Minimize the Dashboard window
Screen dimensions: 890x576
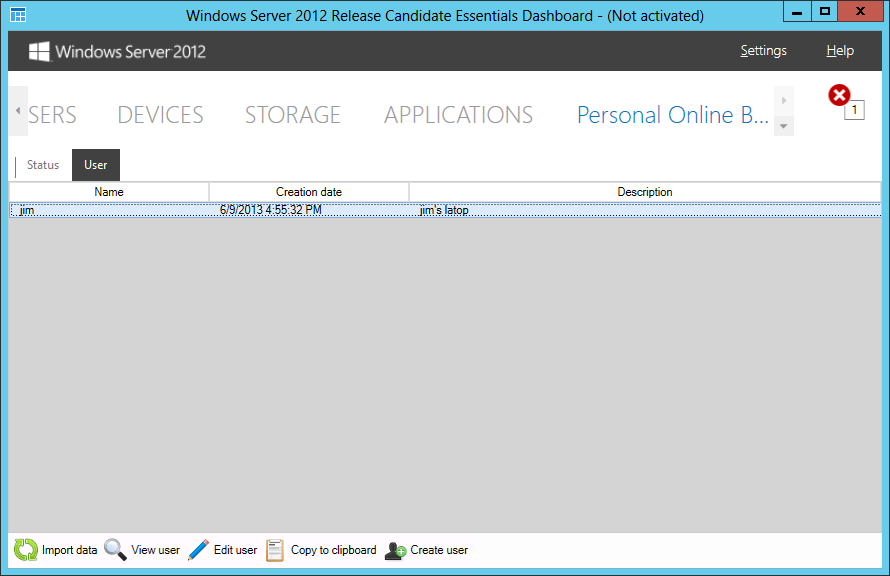click(797, 12)
